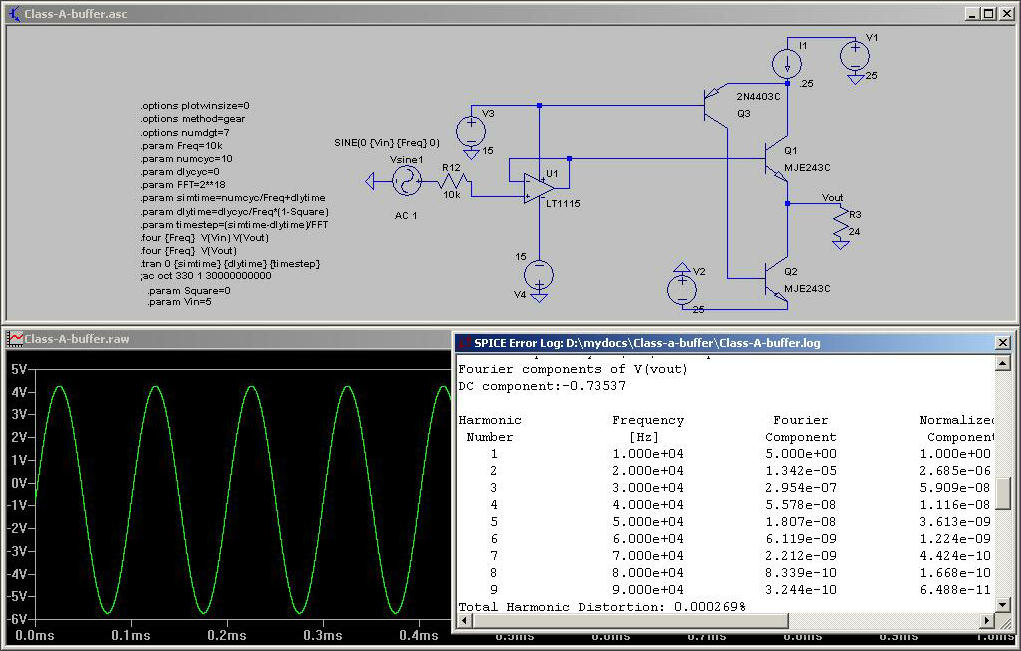Viewport: 1021px width, 651px height.
Task: Click the Vout net label
Action: coord(832,198)
